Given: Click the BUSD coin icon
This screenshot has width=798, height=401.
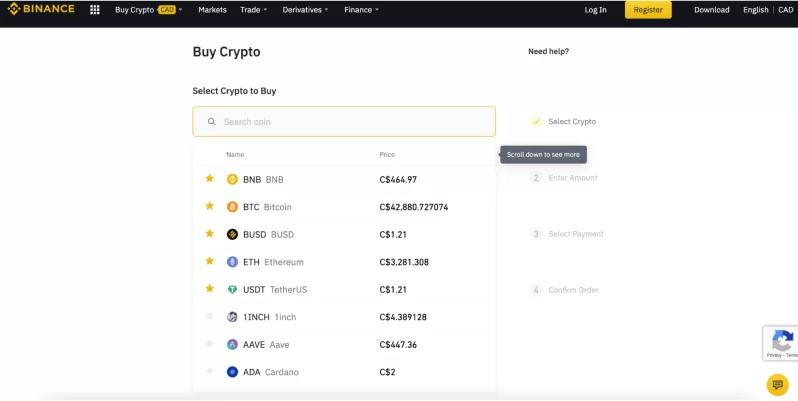Looking at the screenshot, I should 232,235.
